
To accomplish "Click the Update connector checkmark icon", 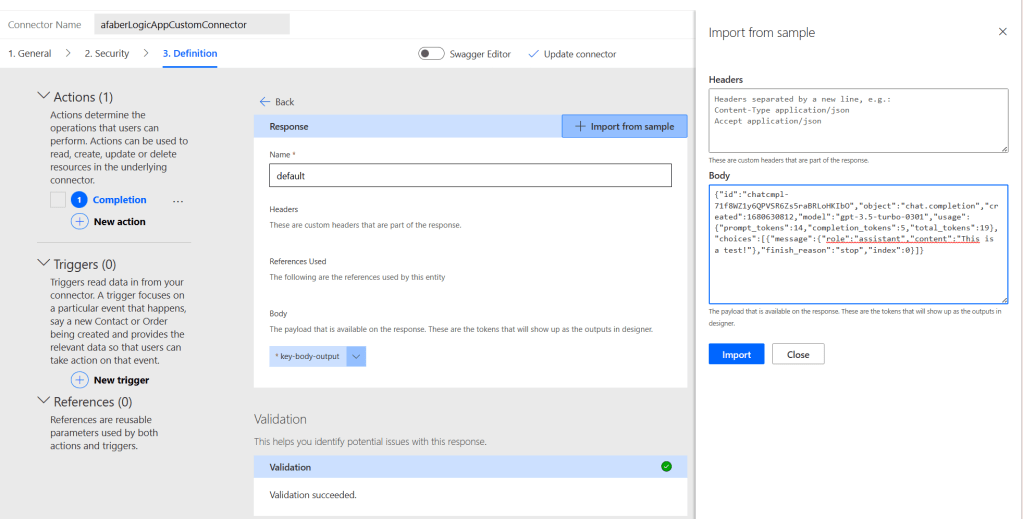I will [533, 54].
